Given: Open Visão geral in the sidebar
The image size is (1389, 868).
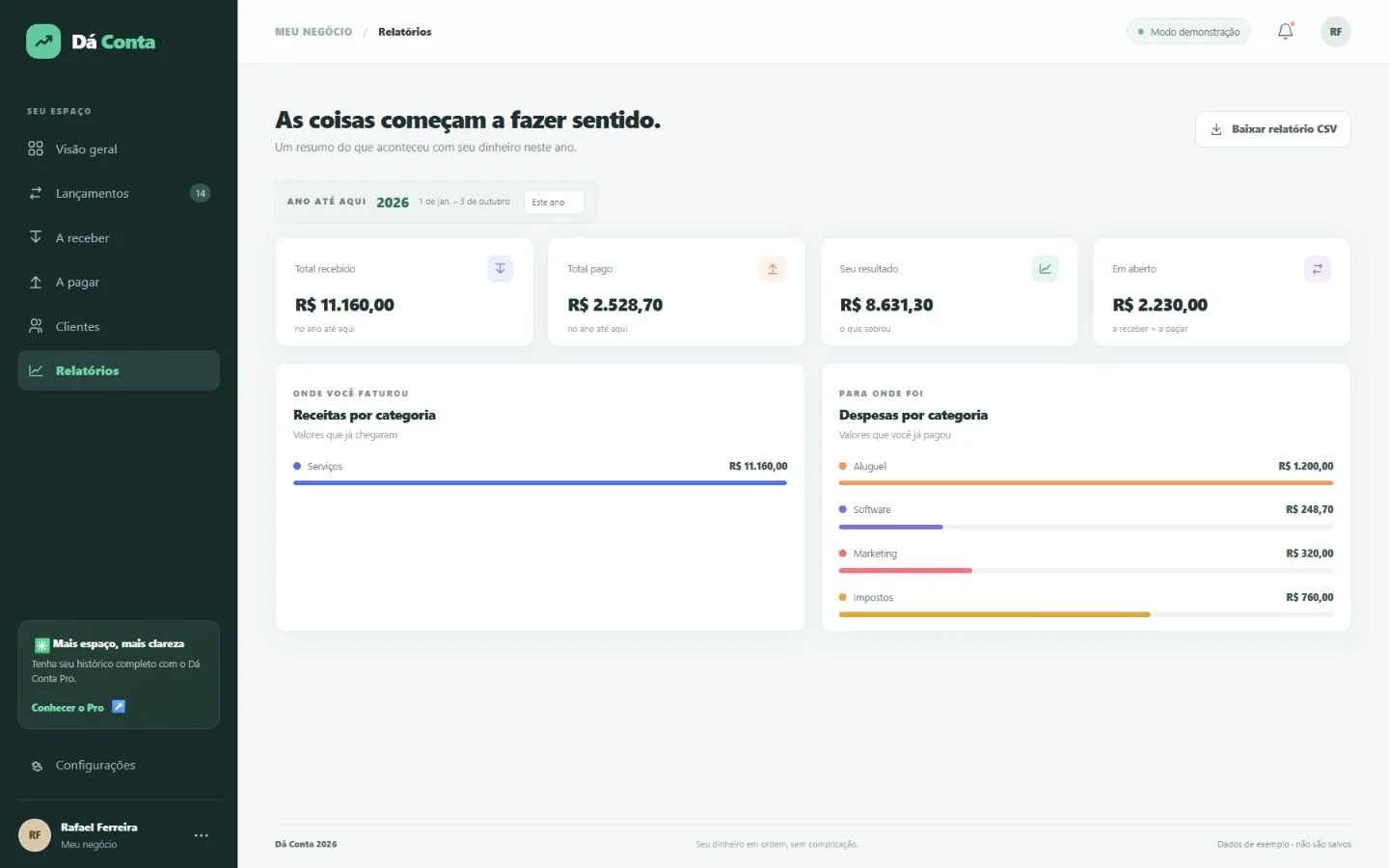Looking at the screenshot, I should [119, 149].
